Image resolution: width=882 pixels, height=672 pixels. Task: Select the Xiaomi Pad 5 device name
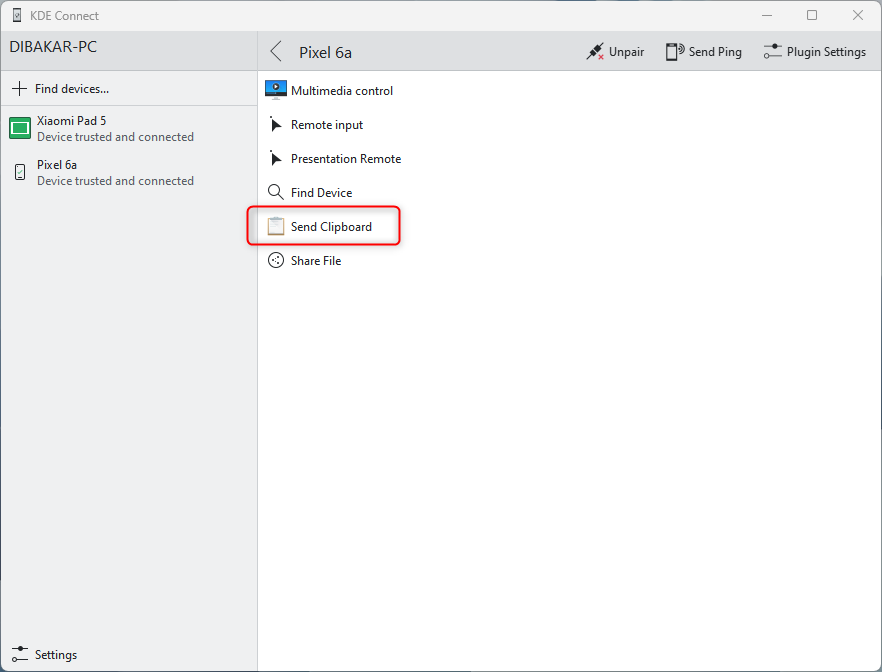[x=71, y=120]
